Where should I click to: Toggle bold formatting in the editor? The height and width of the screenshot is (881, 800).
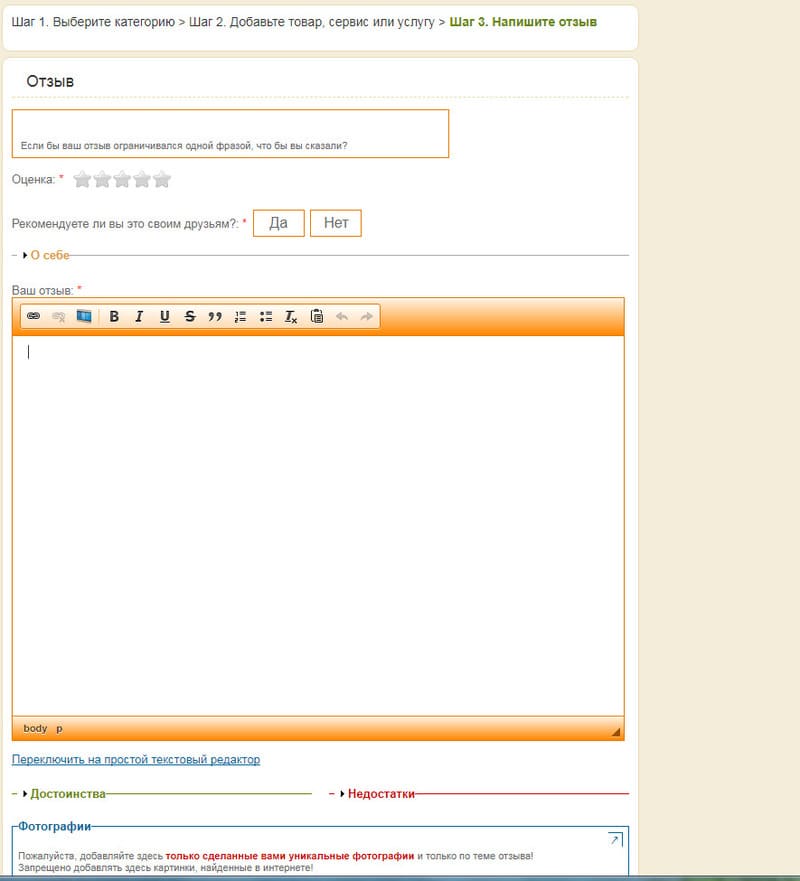click(x=114, y=317)
